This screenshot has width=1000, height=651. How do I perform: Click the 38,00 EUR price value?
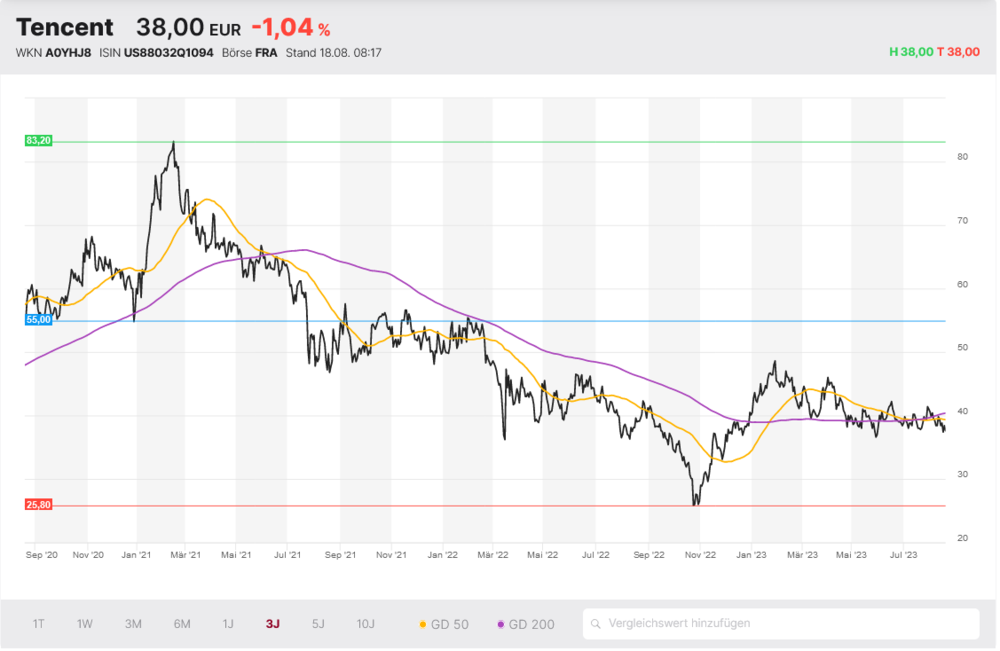[x=188, y=28]
